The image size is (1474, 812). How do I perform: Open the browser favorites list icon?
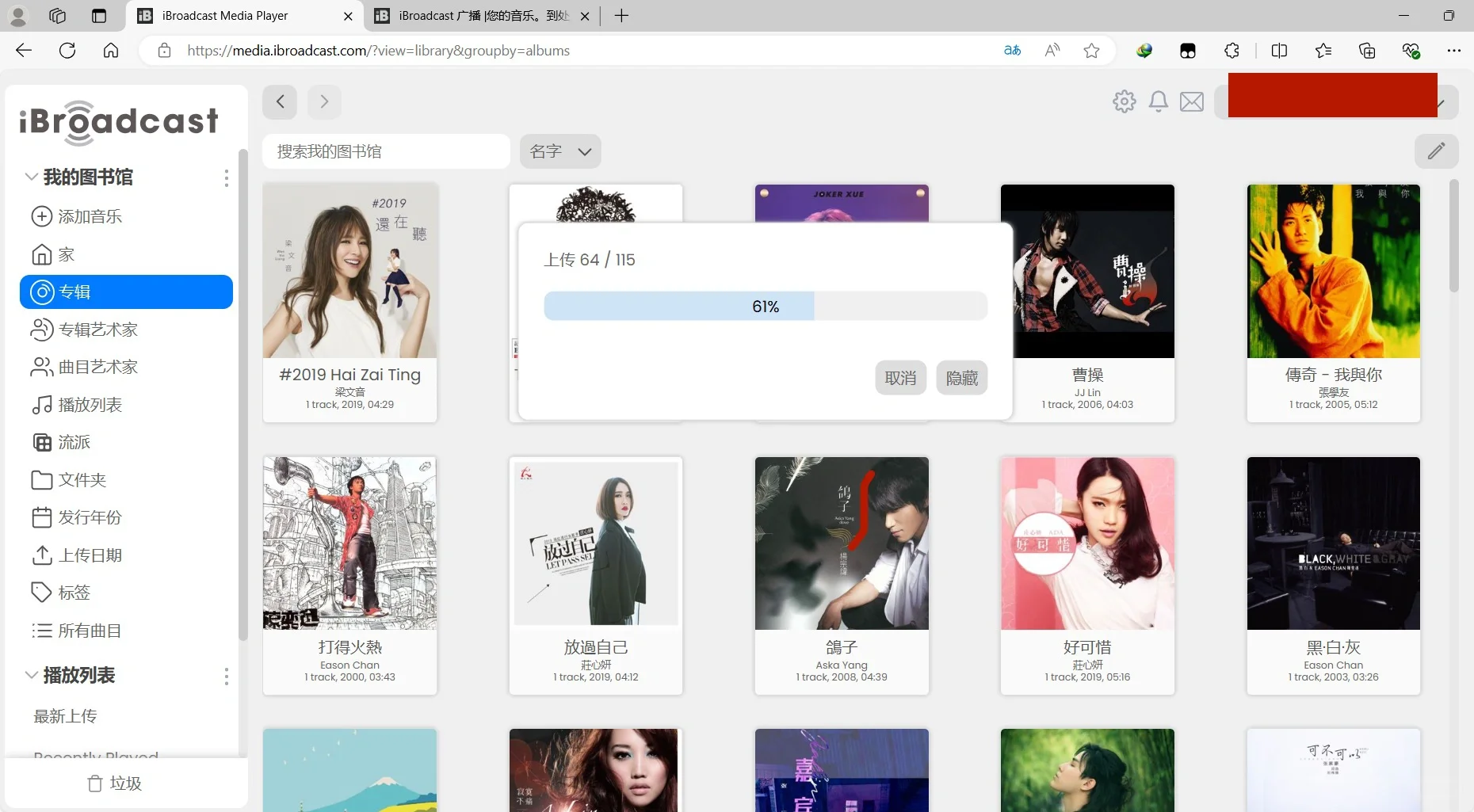[x=1323, y=51]
